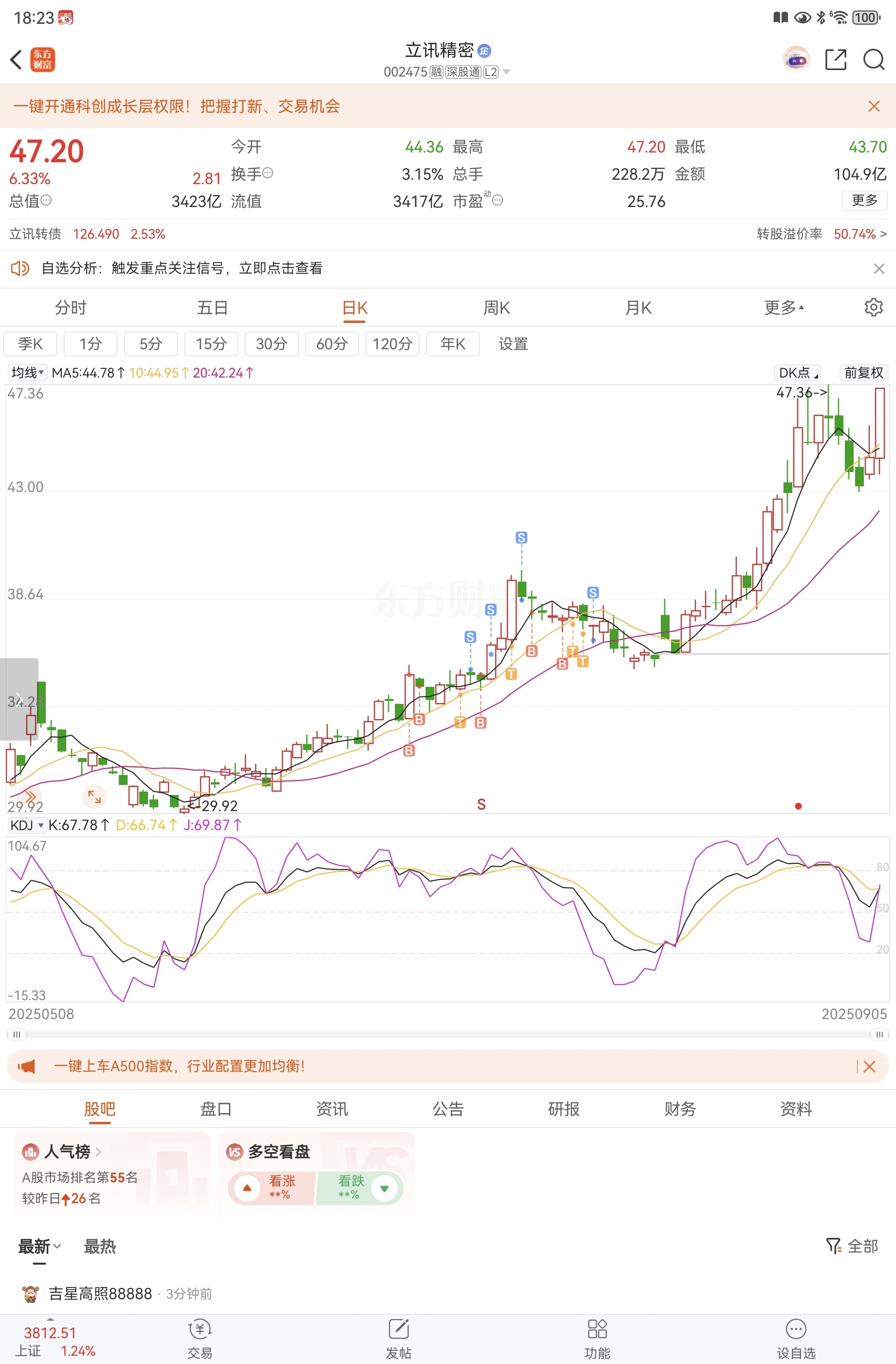Viewport: 896px width, 1364px height.
Task: Open the AI assistant robot avatar
Action: tap(796, 59)
